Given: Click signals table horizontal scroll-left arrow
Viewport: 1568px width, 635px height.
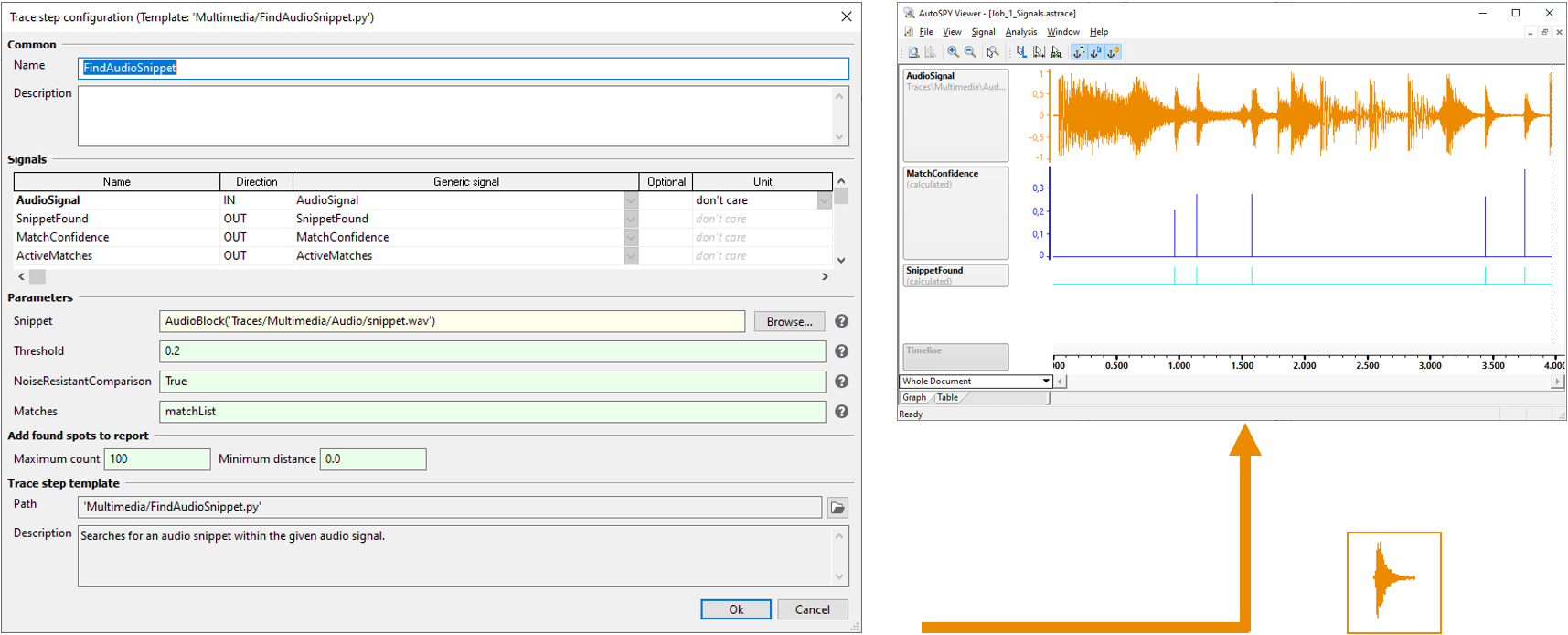Looking at the screenshot, I should click(x=22, y=276).
